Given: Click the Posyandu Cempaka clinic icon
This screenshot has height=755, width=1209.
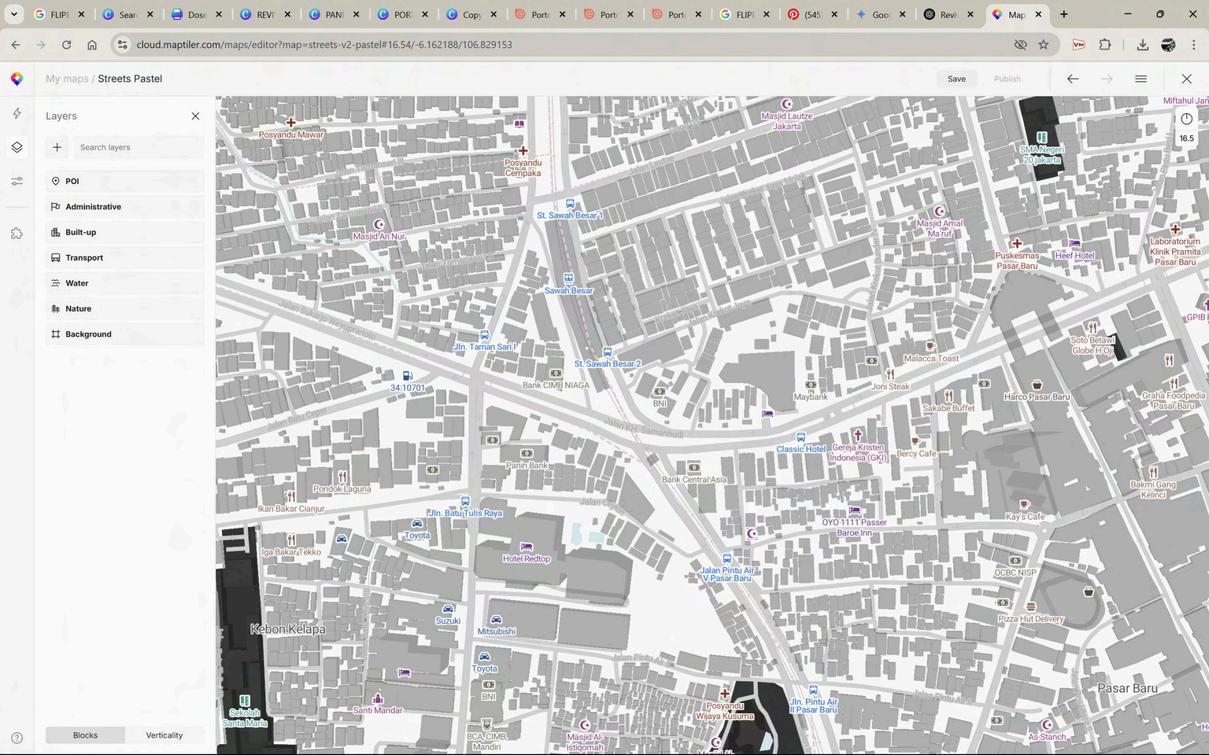Looking at the screenshot, I should (523, 151).
